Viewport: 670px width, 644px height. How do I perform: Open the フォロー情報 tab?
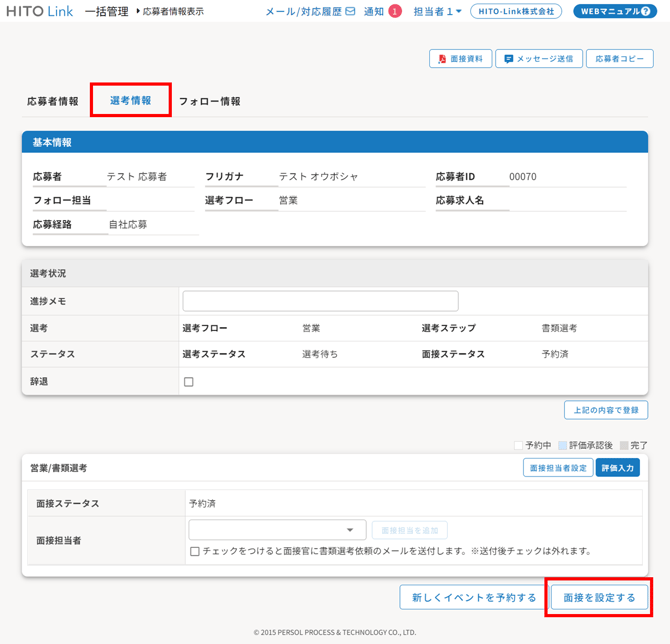[209, 101]
